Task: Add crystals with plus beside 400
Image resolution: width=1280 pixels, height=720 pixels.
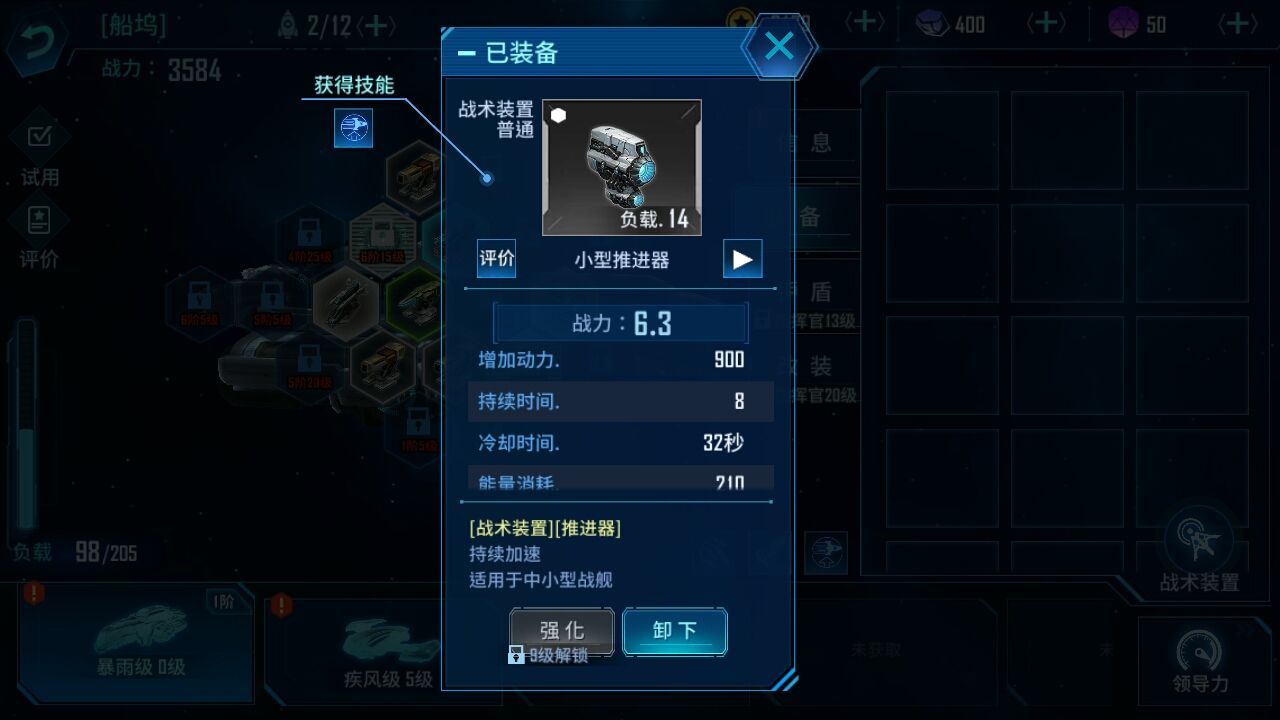Action: coord(1045,23)
